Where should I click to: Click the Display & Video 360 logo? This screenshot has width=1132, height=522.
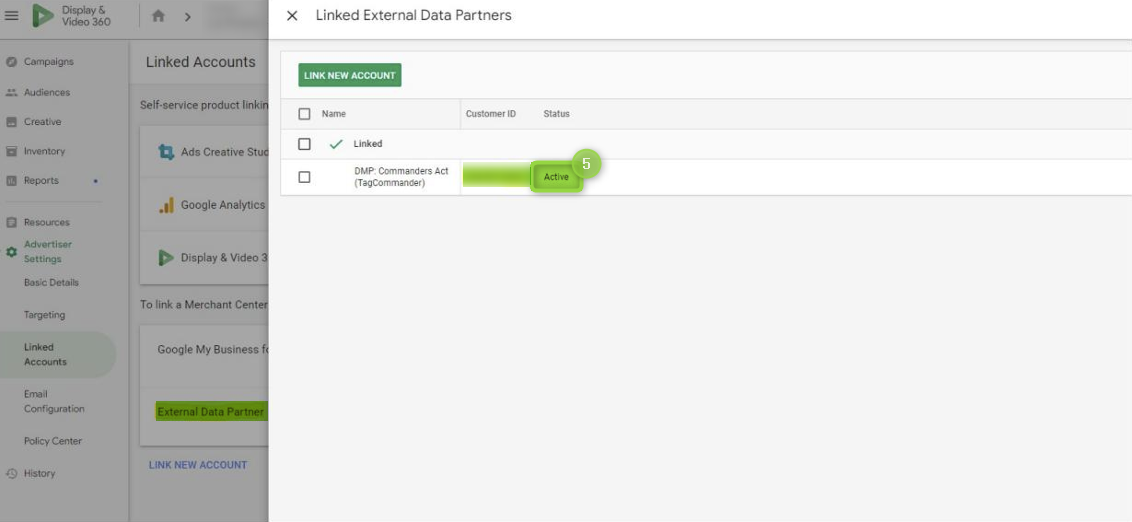click(x=44, y=16)
